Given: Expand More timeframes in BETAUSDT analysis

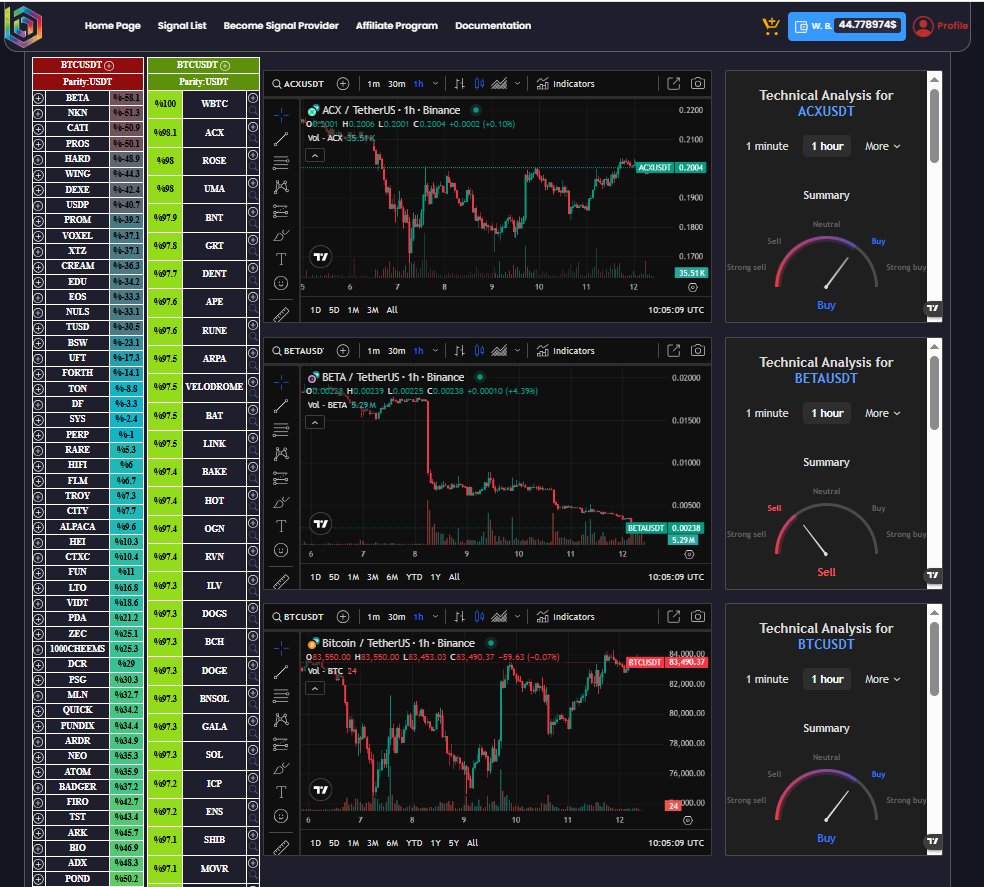Looking at the screenshot, I should coord(882,413).
